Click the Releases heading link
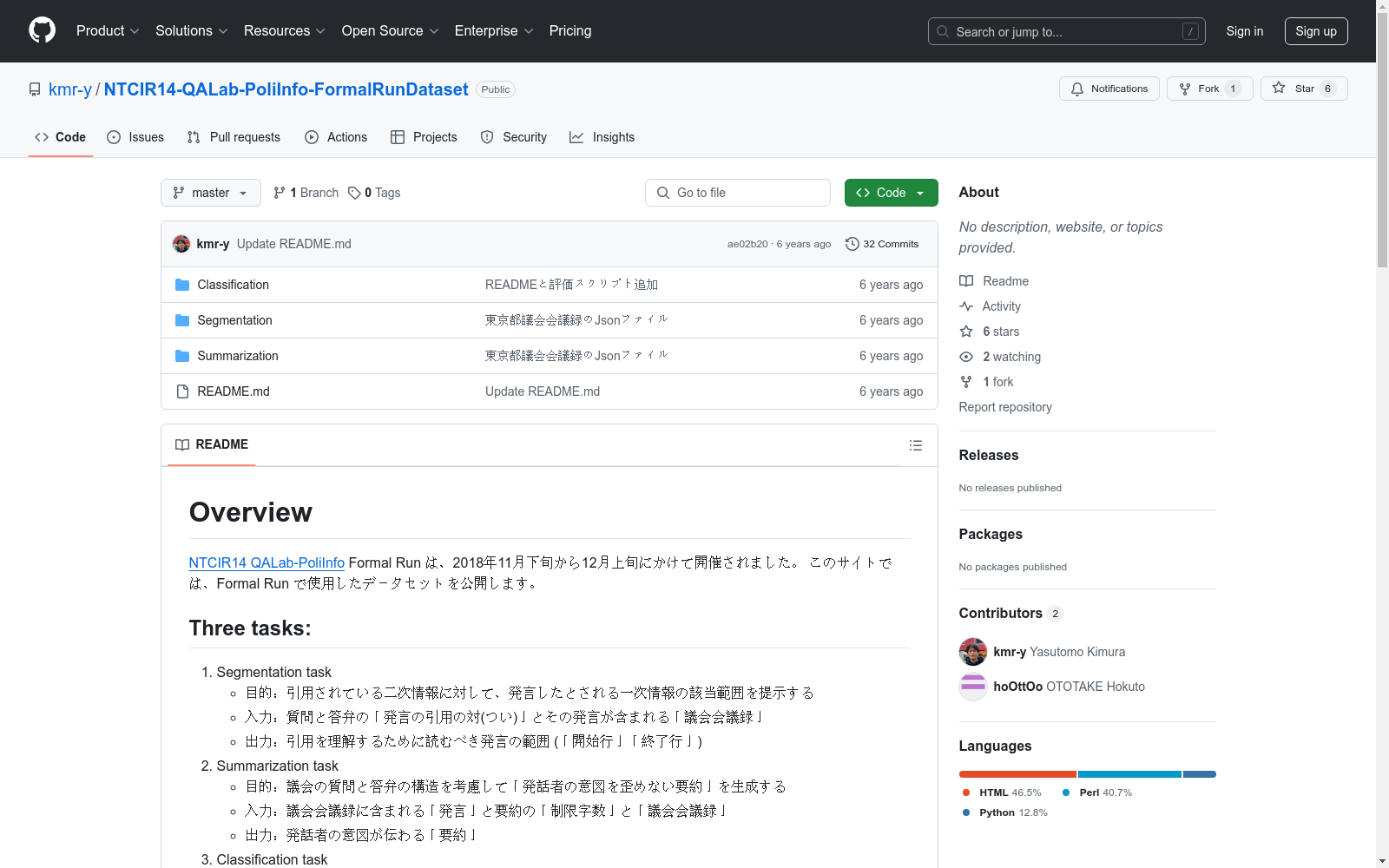Image resolution: width=1389 pixels, height=868 pixels. click(989, 455)
